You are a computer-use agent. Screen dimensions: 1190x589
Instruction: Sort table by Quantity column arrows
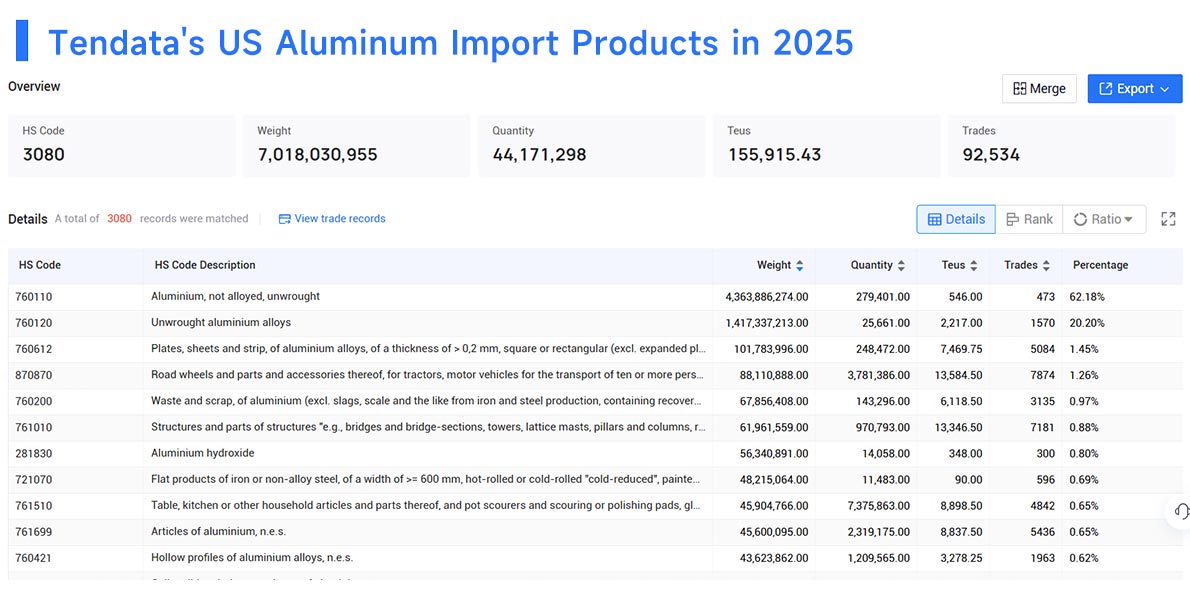point(901,266)
